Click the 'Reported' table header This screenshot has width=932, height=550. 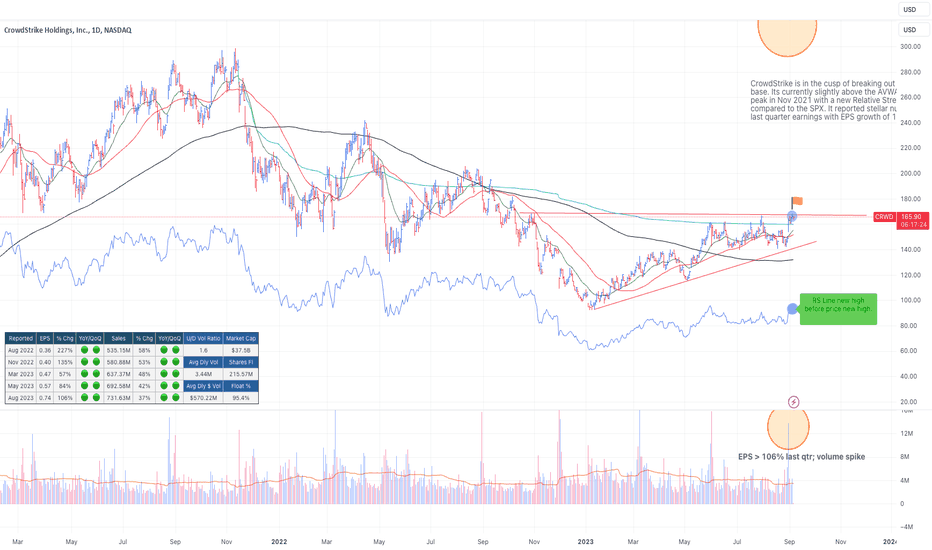pyautogui.click(x=21, y=338)
